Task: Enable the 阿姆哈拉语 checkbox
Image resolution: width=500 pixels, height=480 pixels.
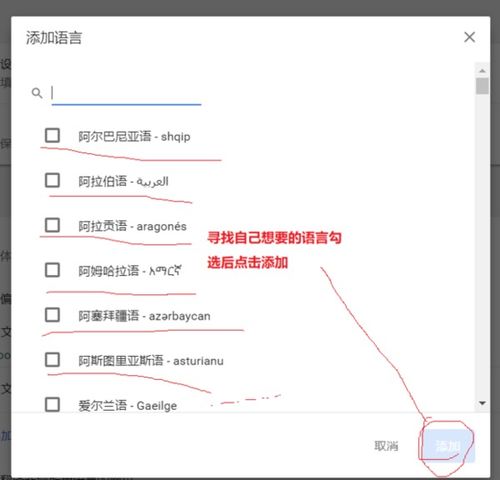Action: 52,270
